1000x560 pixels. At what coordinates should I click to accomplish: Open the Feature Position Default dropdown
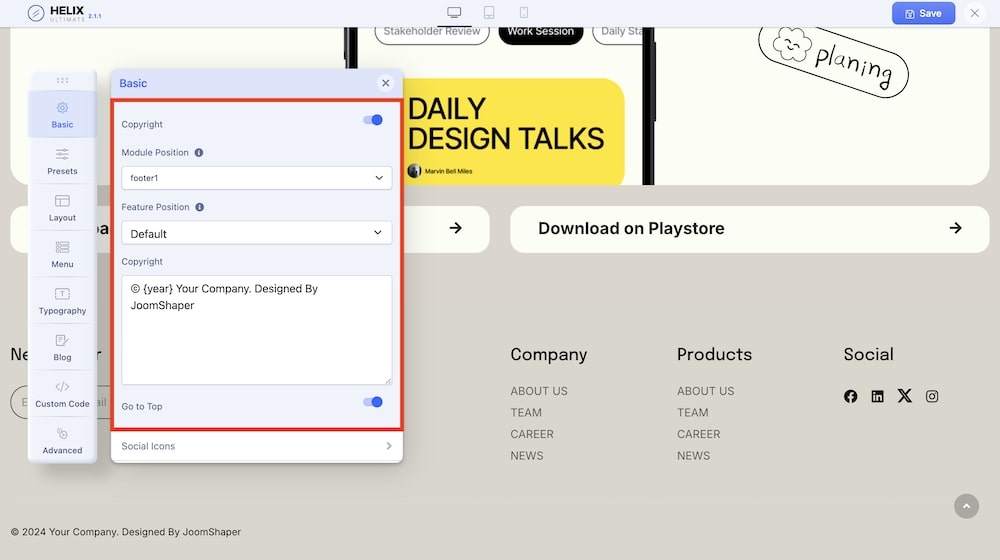(256, 233)
